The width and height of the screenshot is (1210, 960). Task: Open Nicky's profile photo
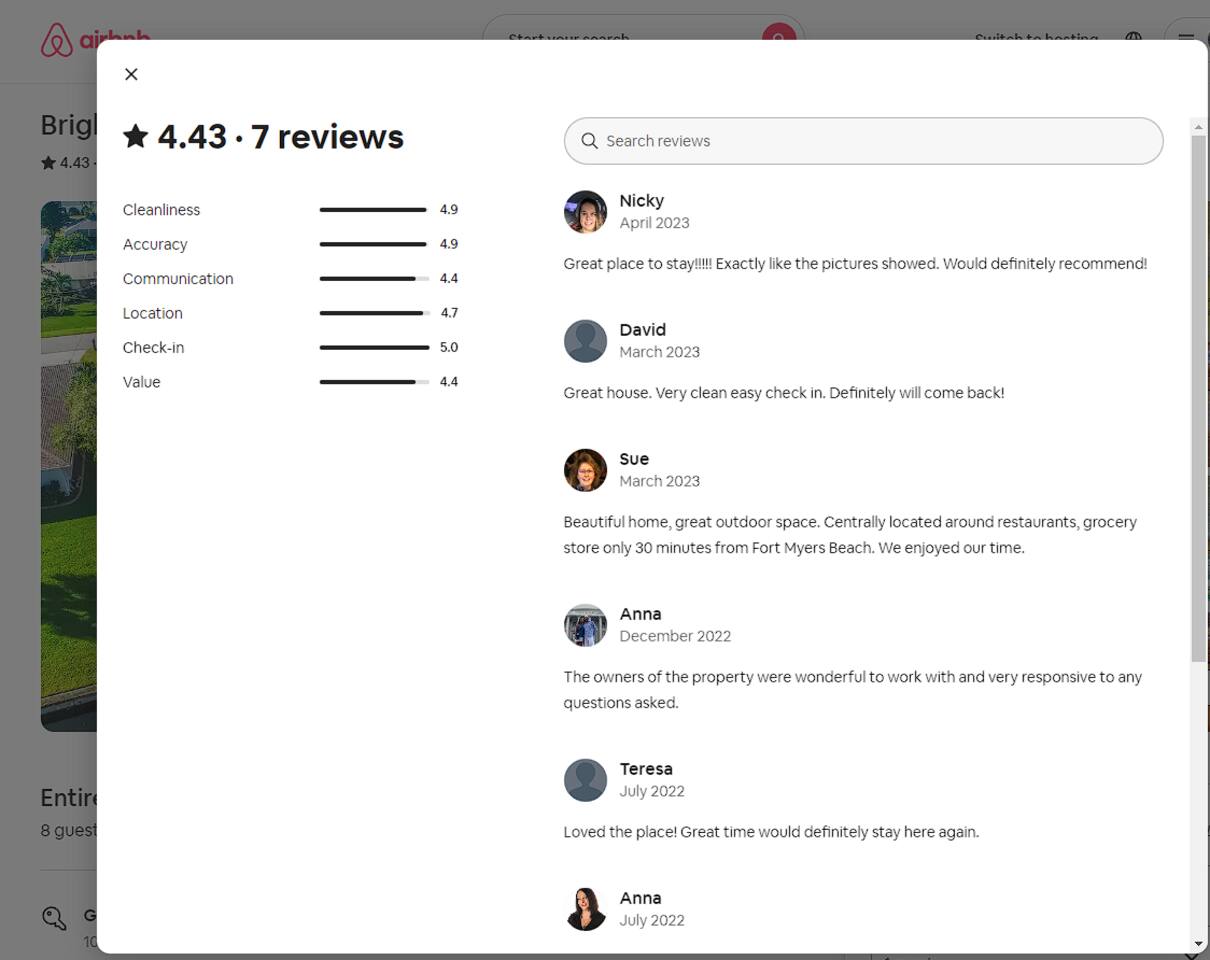point(585,212)
